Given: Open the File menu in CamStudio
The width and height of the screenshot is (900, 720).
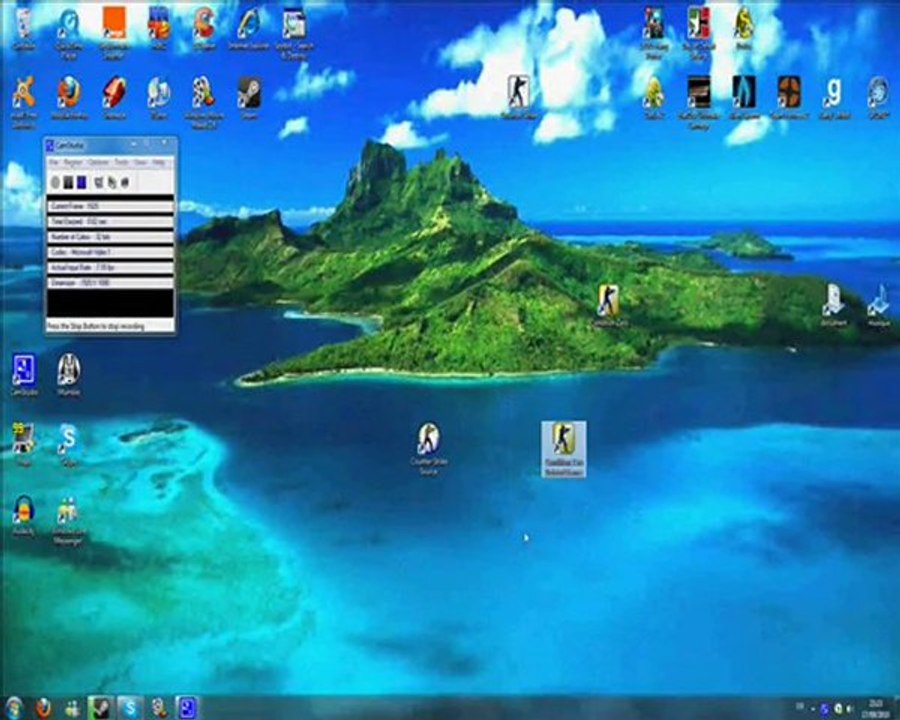Looking at the screenshot, I should [53, 162].
